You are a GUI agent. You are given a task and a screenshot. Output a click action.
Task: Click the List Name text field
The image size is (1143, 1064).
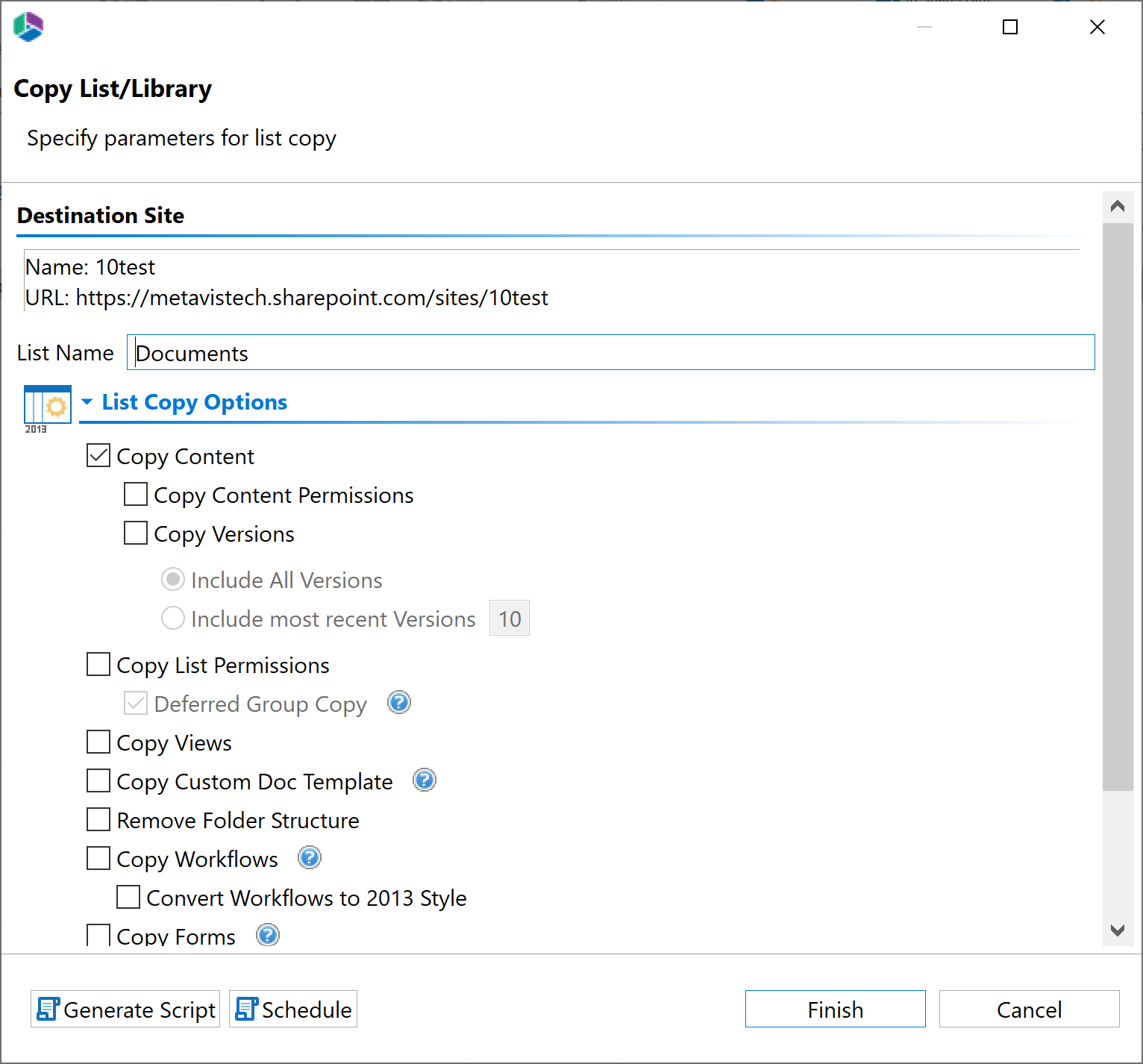point(610,353)
